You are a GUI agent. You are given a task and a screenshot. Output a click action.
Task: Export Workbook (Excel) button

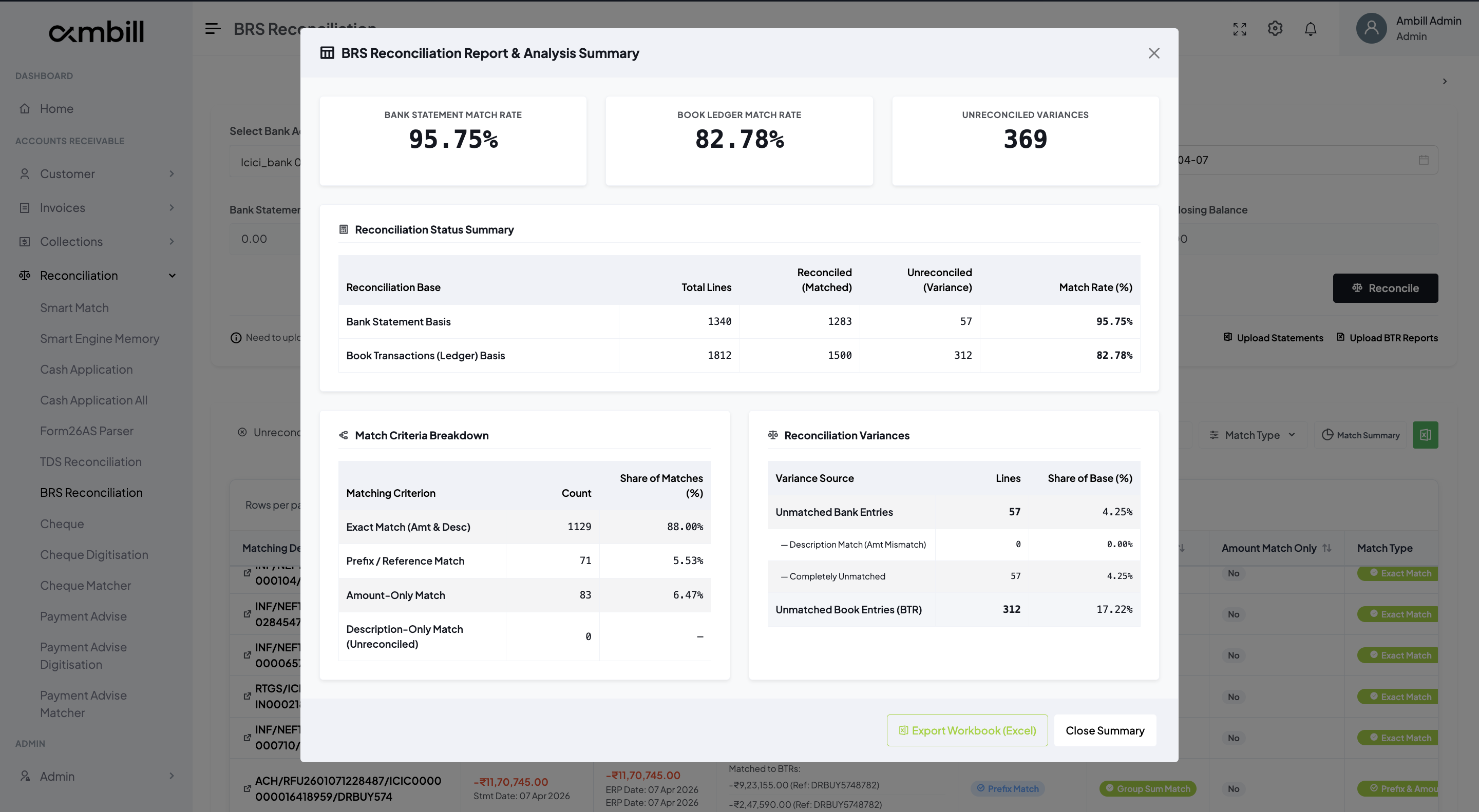(967, 730)
